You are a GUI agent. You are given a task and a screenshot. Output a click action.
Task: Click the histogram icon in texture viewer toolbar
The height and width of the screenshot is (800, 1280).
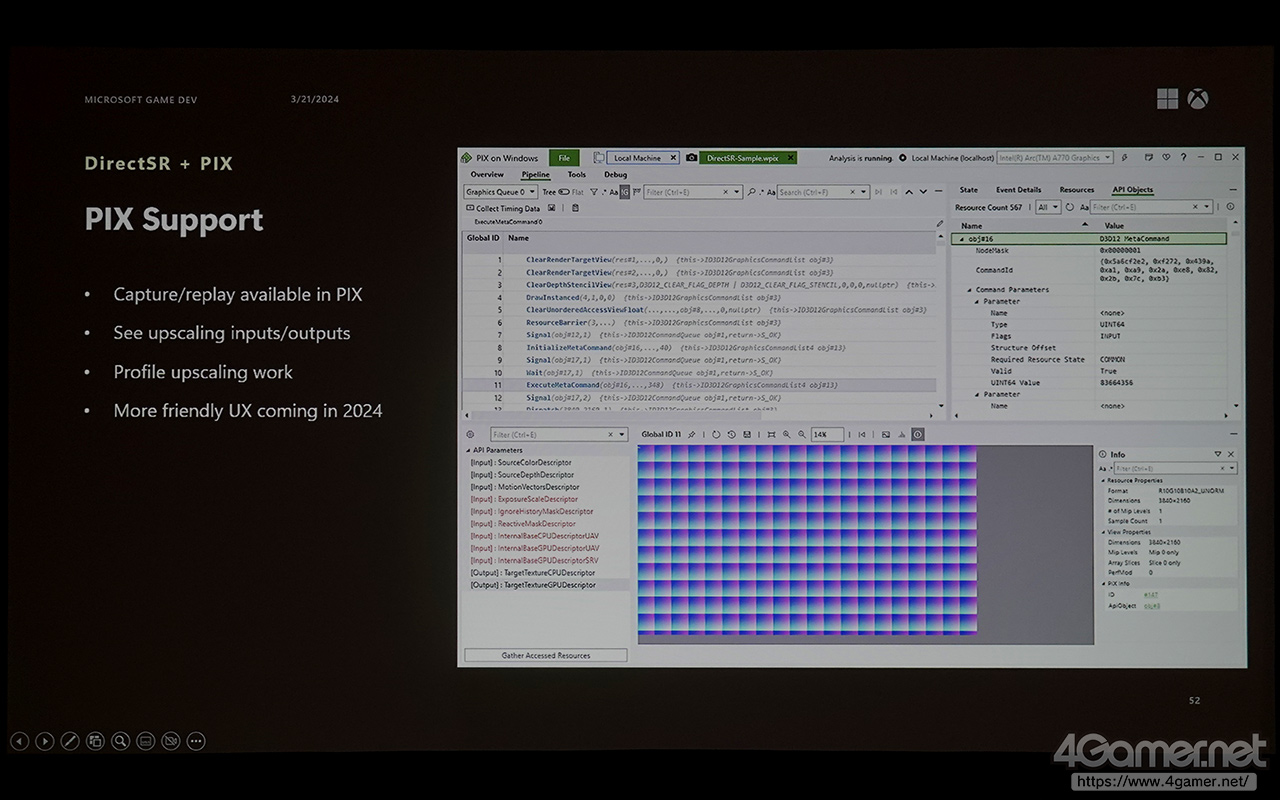click(902, 435)
